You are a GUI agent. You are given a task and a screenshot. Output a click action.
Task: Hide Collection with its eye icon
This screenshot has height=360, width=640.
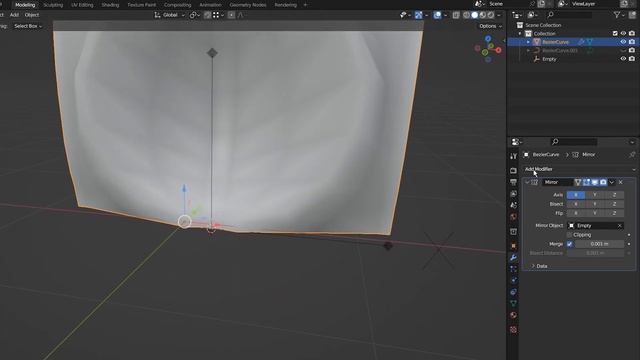coord(623,33)
